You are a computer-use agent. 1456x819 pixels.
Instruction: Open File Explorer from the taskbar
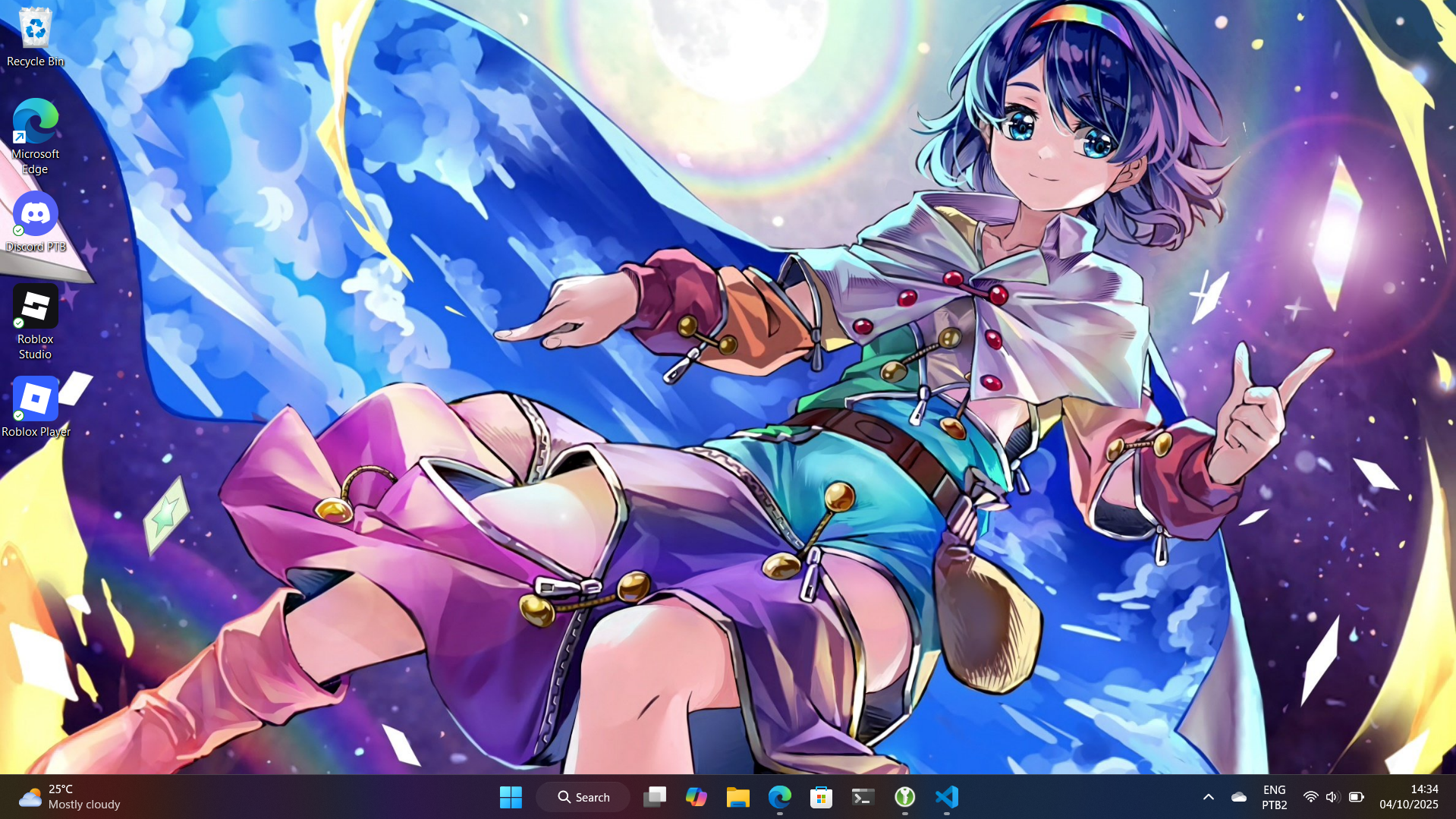coord(737,797)
